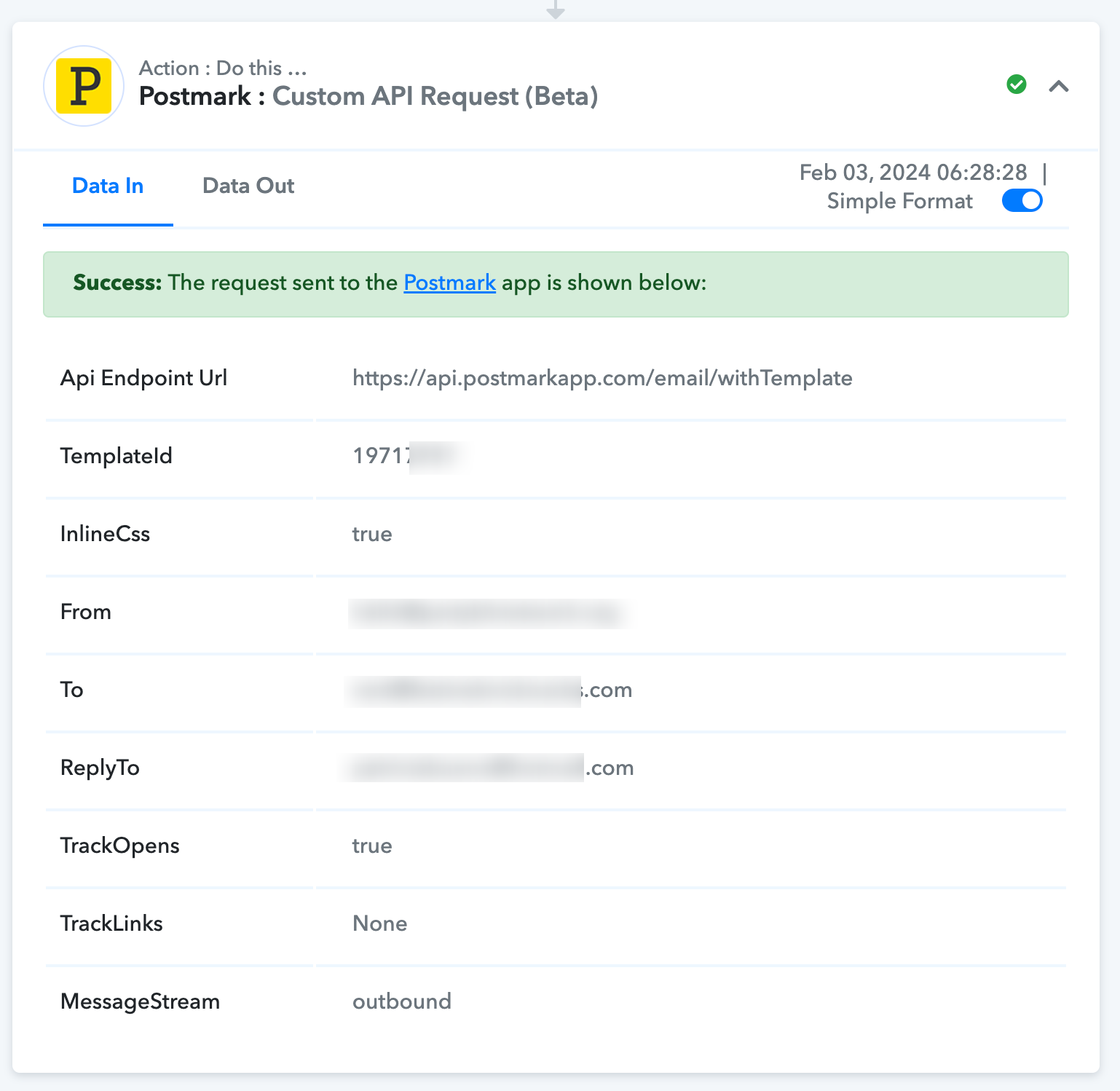
Task: Collapse the Postmark action step chevron
Action: point(1059,87)
